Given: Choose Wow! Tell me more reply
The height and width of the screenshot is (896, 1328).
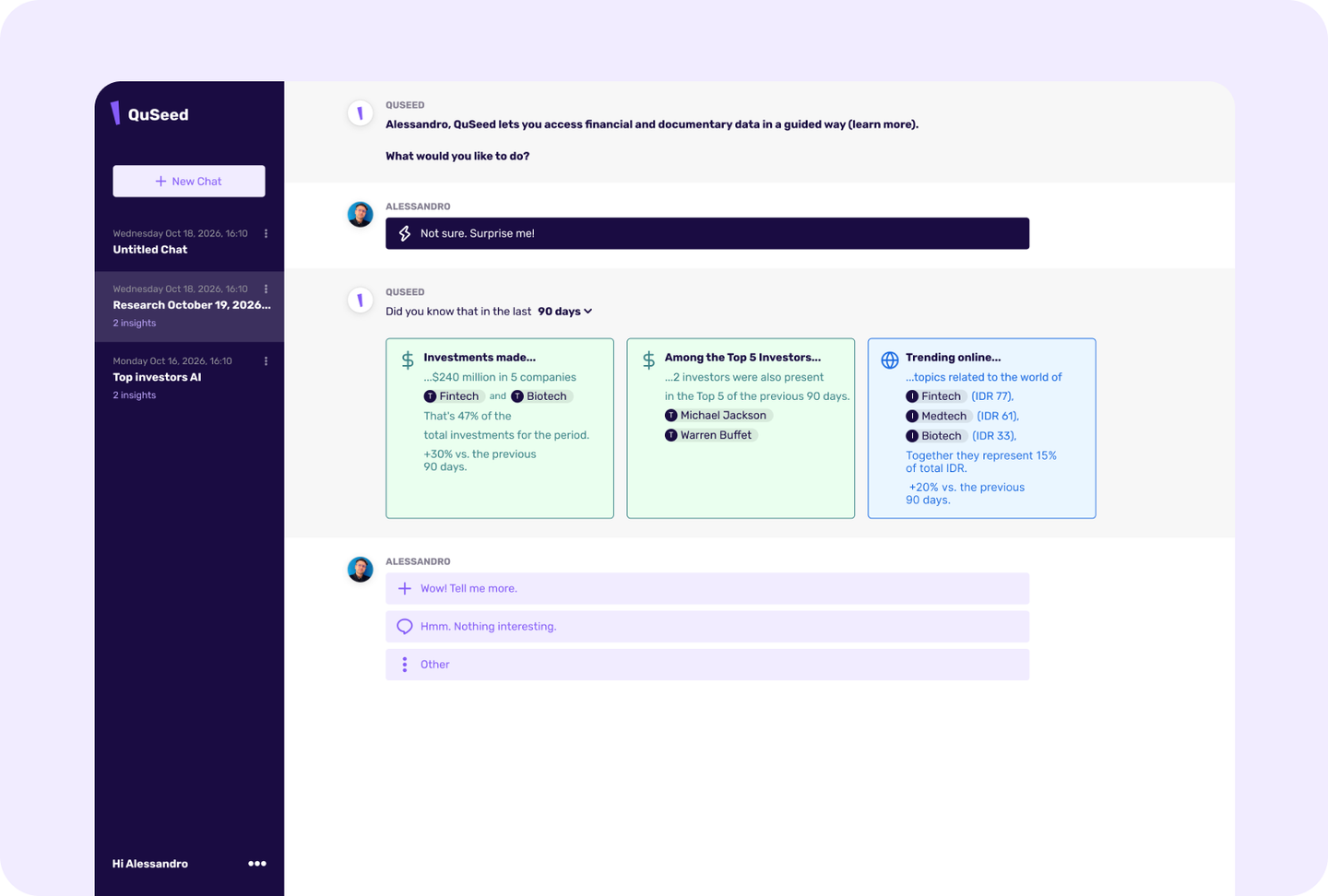Looking at the screenshot, I should [707, 588].
